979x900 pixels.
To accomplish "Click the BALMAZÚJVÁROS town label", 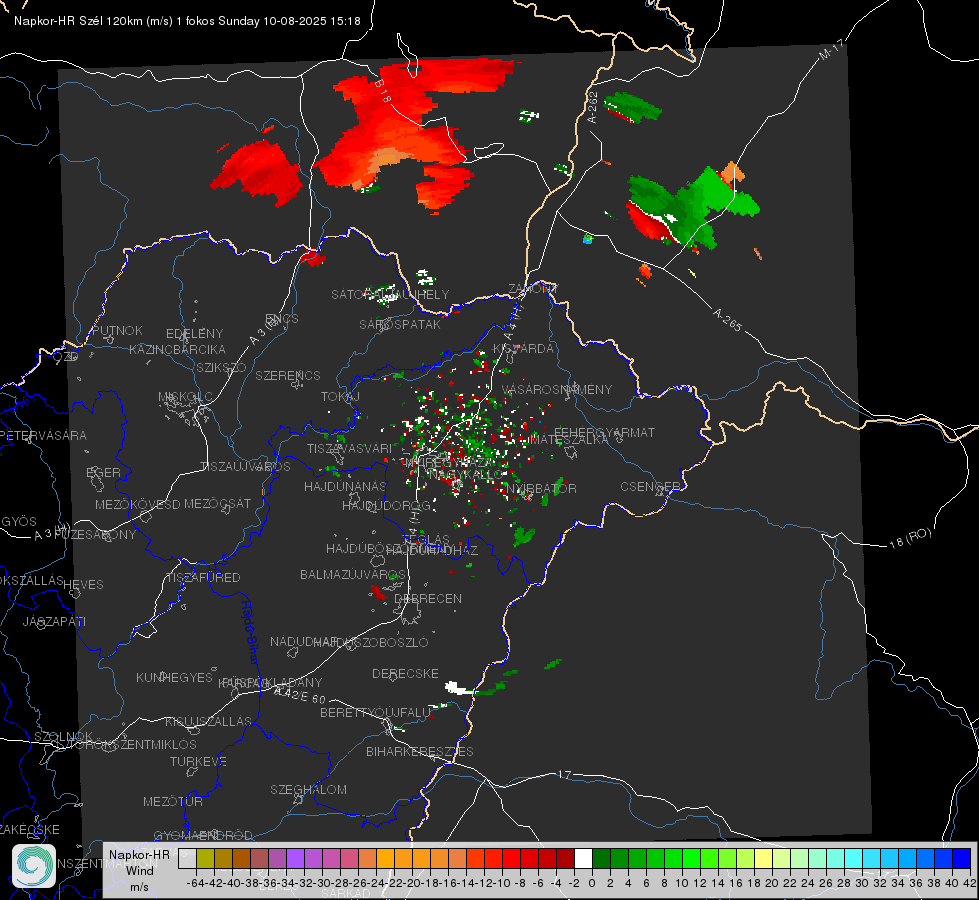I will click(353, 574).
